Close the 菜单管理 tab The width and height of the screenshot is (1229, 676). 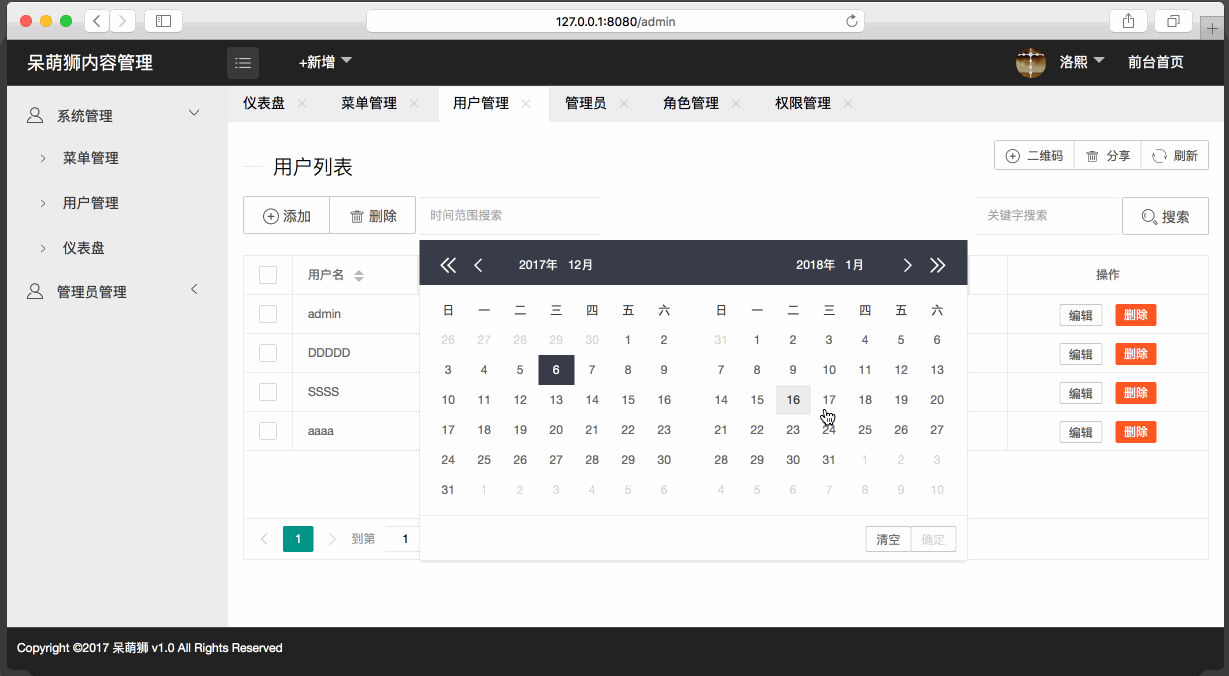414,103
